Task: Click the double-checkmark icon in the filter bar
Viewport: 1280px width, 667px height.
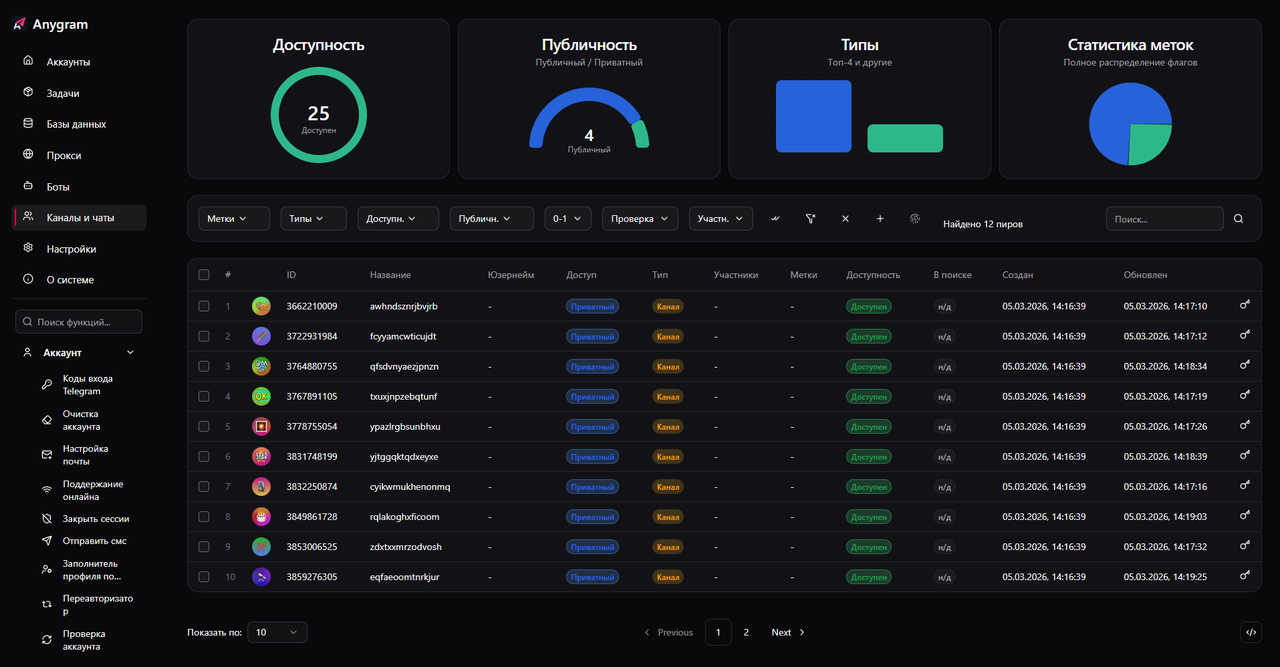Action: click(775, 219)
